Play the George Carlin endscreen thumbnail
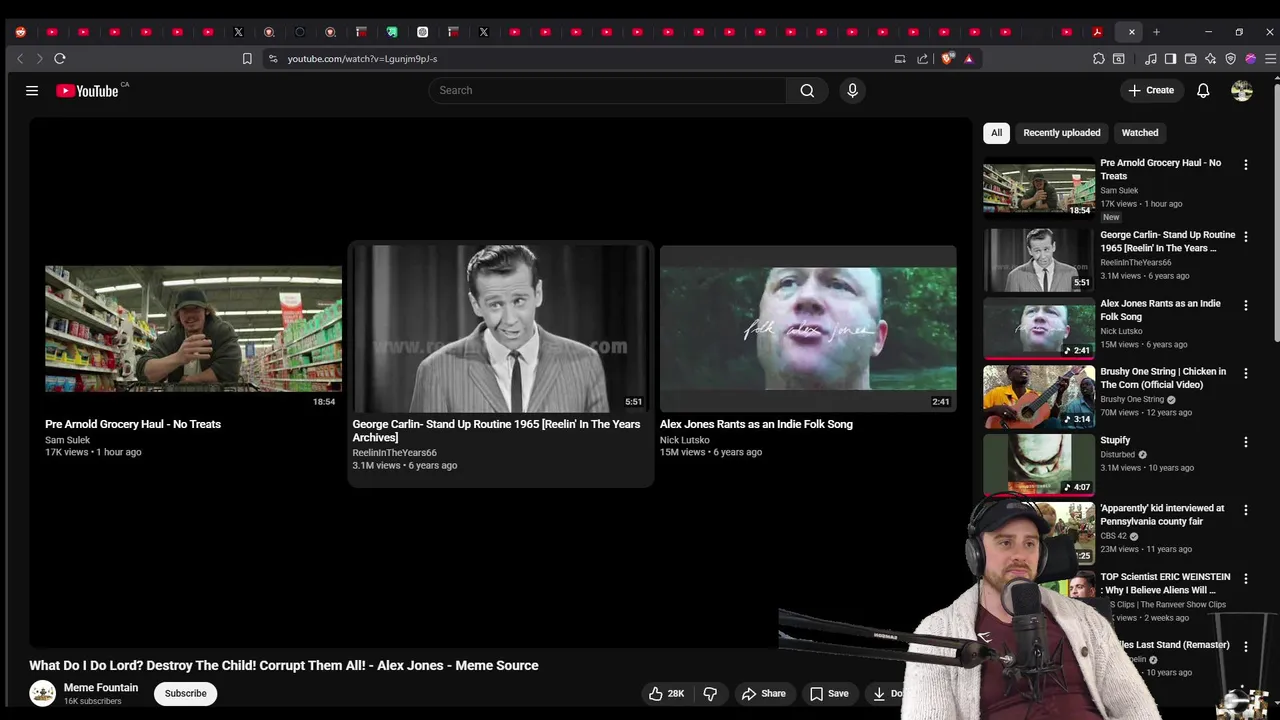1280x720 pixels. coord(500,328)
